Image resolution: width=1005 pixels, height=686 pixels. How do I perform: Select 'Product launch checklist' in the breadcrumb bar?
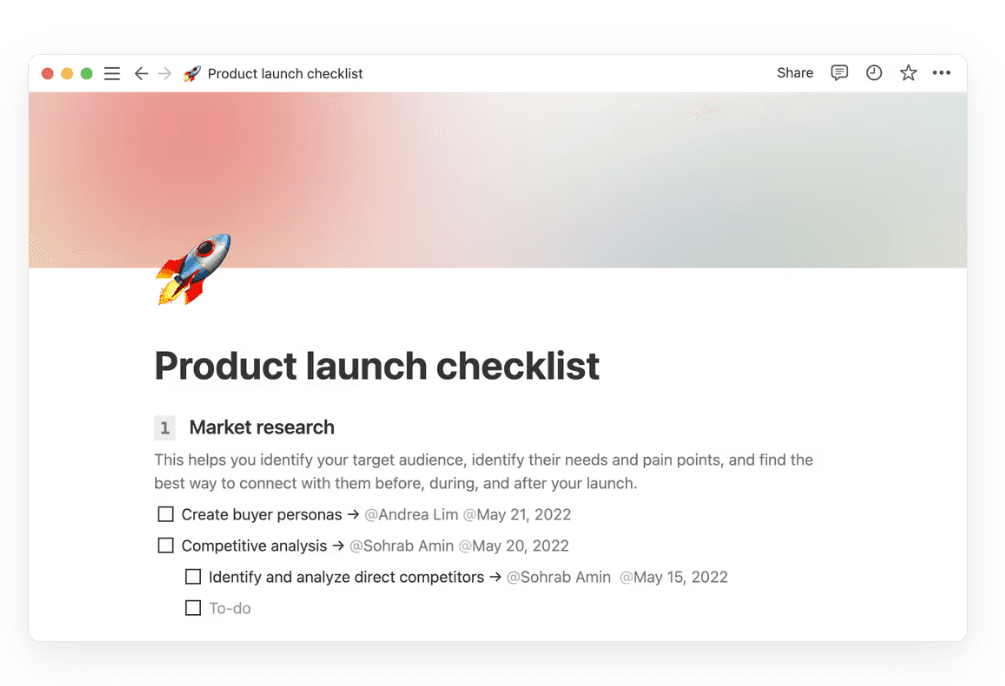285,73
